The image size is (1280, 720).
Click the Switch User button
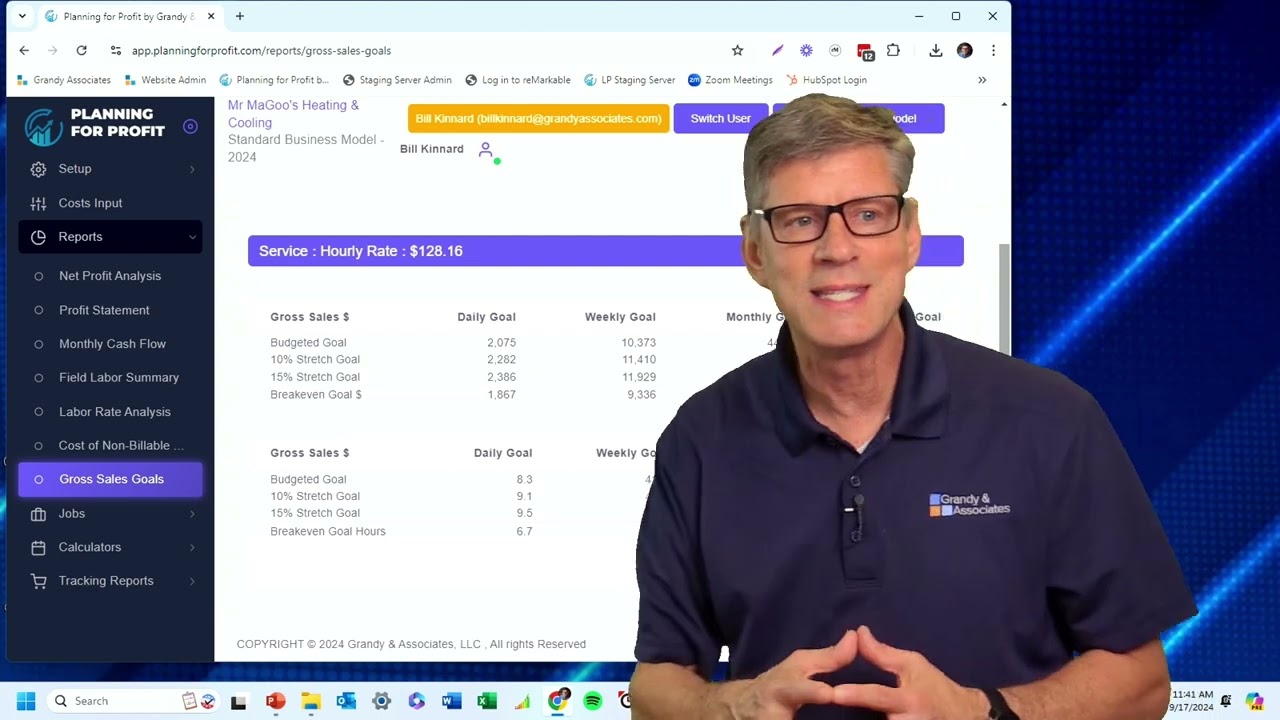[x=720, y=118]
